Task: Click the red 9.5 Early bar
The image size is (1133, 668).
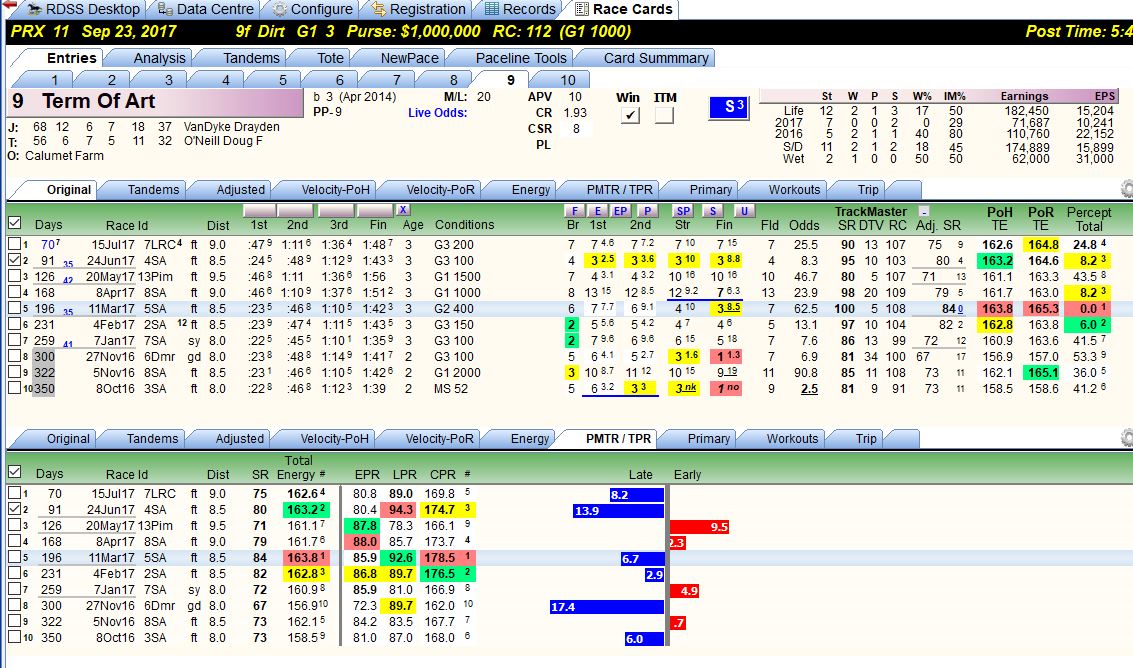Action: pos(699,526)
